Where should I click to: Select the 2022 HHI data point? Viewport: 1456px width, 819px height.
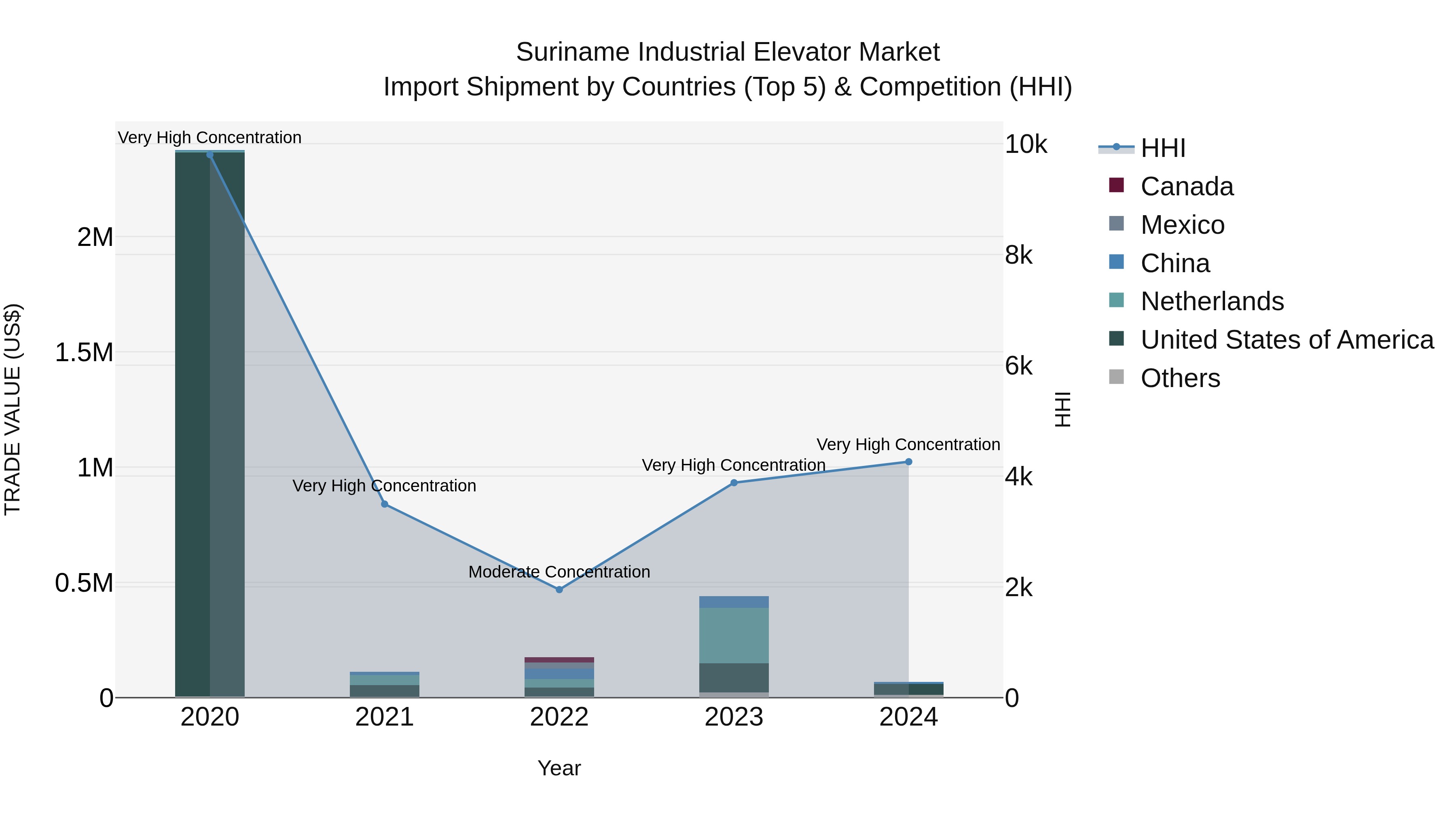tap(559, 590)
